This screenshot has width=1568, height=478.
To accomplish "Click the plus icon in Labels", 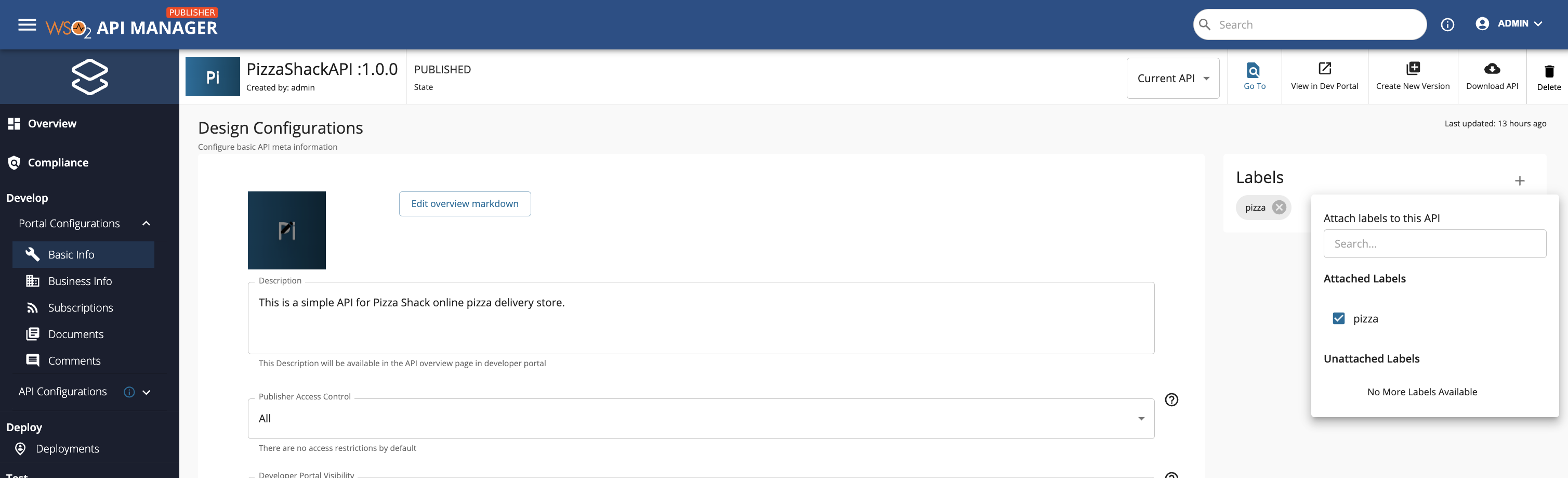I will pos(1519,181).
